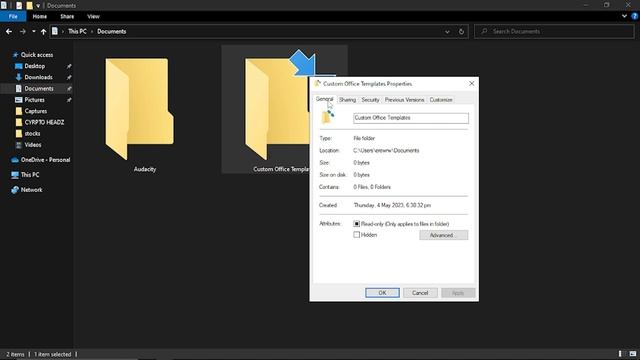This screenshot has width=640, height=360.
Task: Open Pictures in Quick access
Action: click(34, 100)
